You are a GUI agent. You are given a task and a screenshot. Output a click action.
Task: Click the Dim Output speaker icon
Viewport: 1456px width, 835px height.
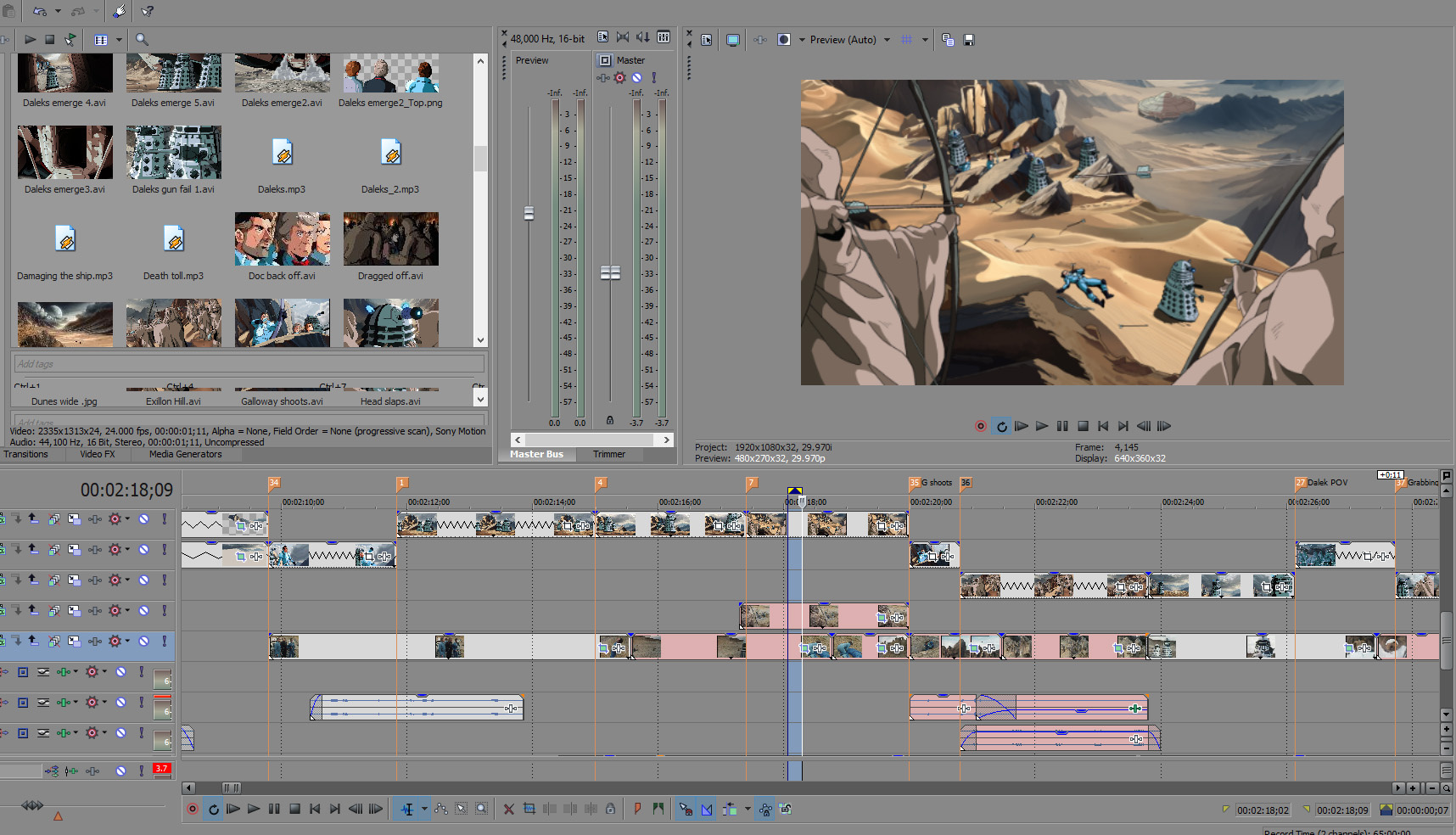click(643, 37)
